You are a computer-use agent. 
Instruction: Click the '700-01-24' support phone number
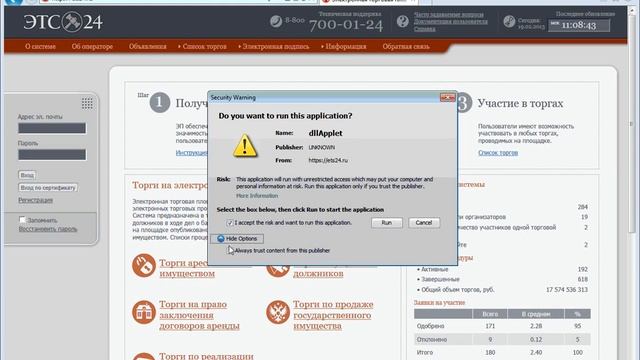346,25
